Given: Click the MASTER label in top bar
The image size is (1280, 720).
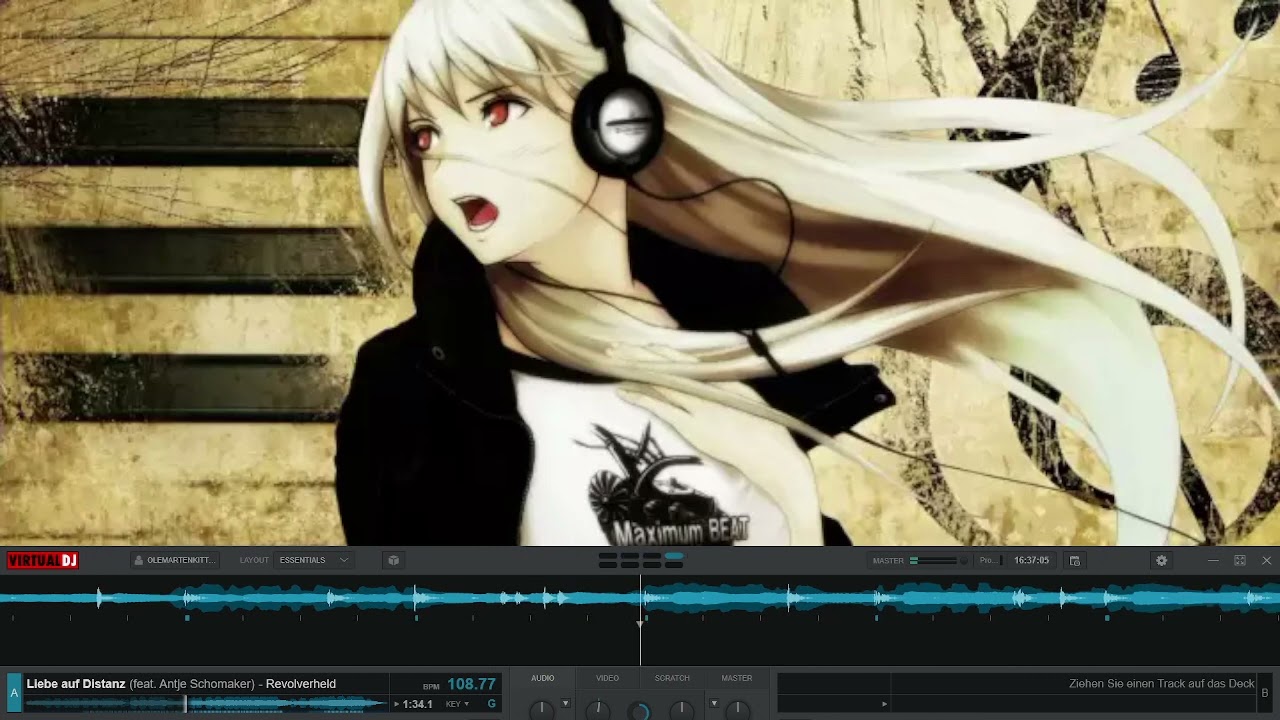Looking at the screenshot, I should click(888, 561).
